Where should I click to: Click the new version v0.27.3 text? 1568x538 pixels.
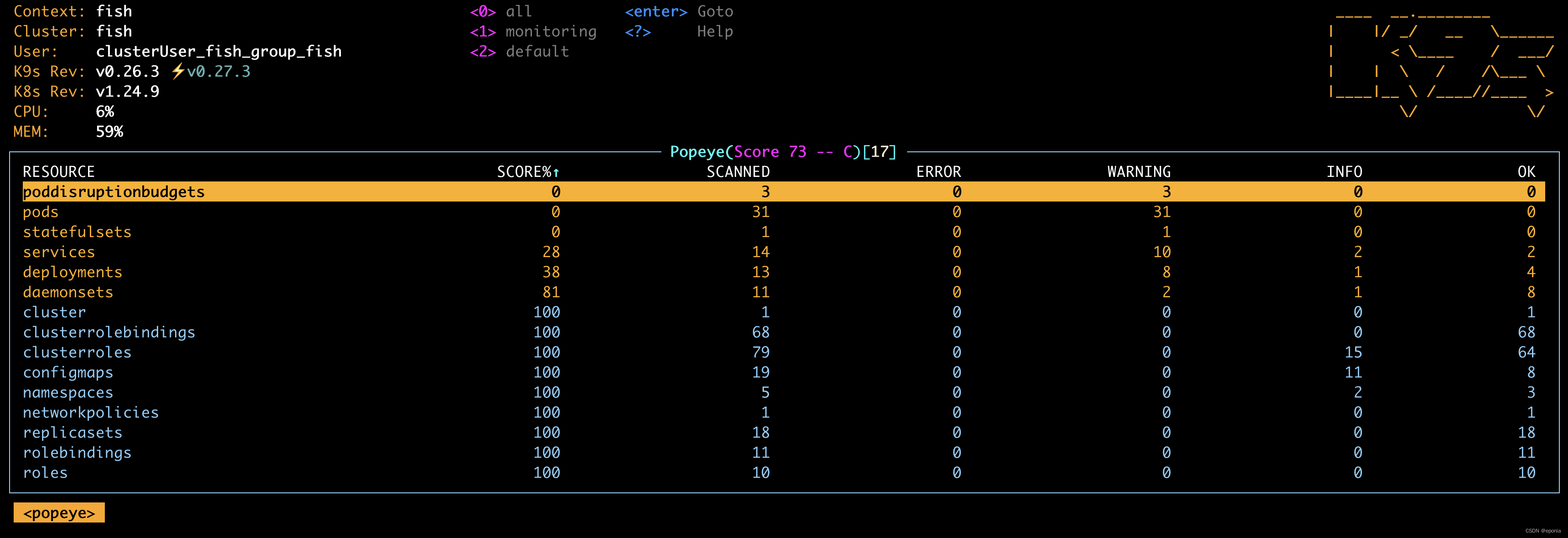pyautogui.click(x=218, y=72)
